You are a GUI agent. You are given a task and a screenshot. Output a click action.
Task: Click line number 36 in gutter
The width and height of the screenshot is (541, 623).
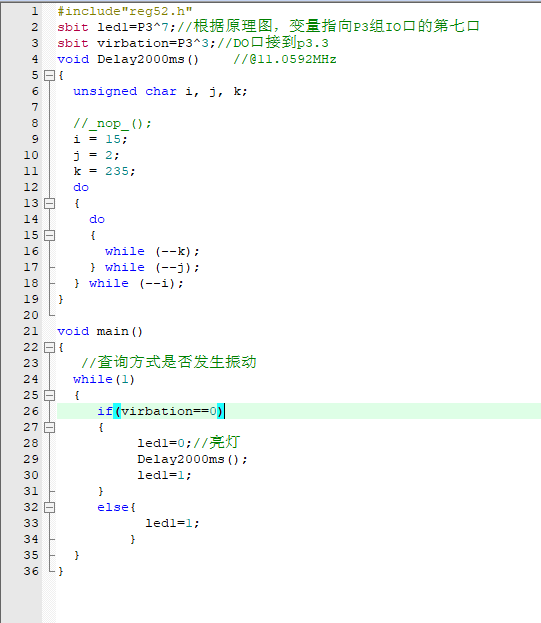pyautogui.click(x=31, y=571)
